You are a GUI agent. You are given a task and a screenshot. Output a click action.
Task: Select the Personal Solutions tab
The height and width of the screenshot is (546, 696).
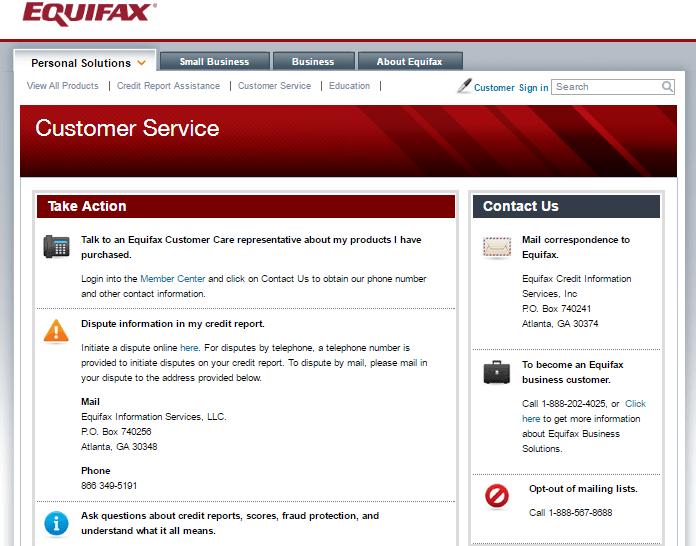click(x=85, y=62)
